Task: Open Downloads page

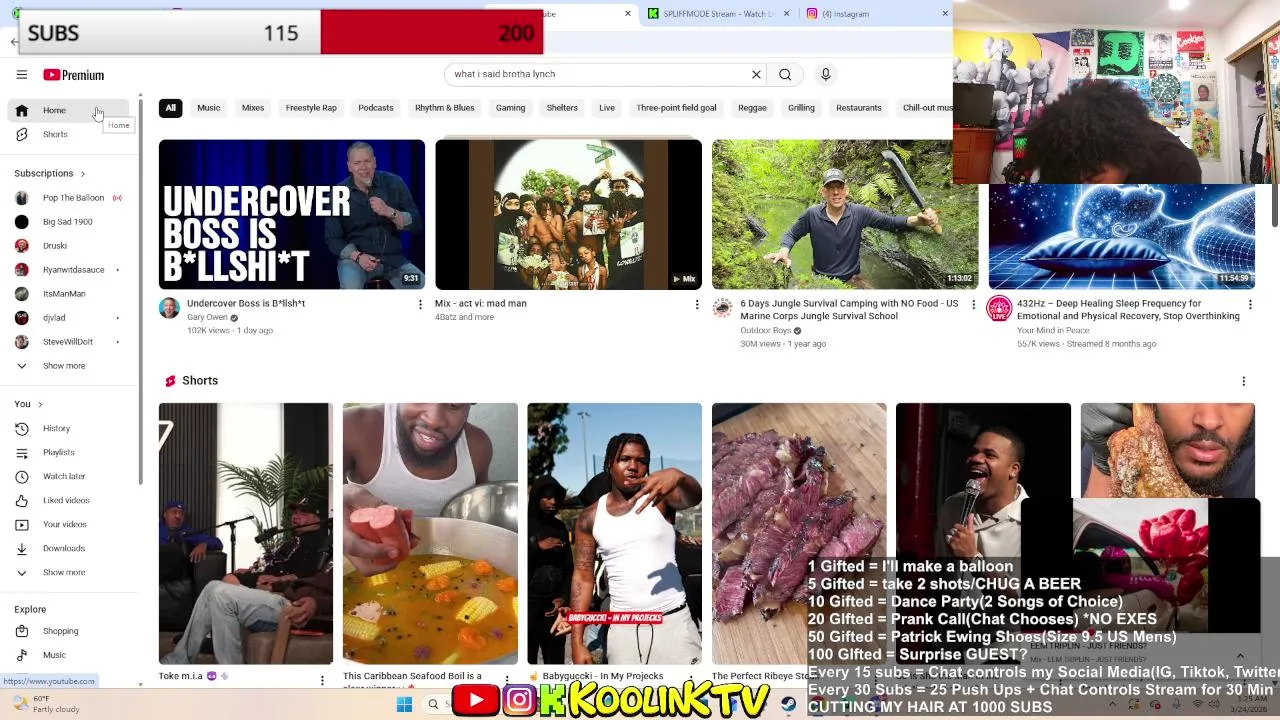Action: tap(68, 548)
